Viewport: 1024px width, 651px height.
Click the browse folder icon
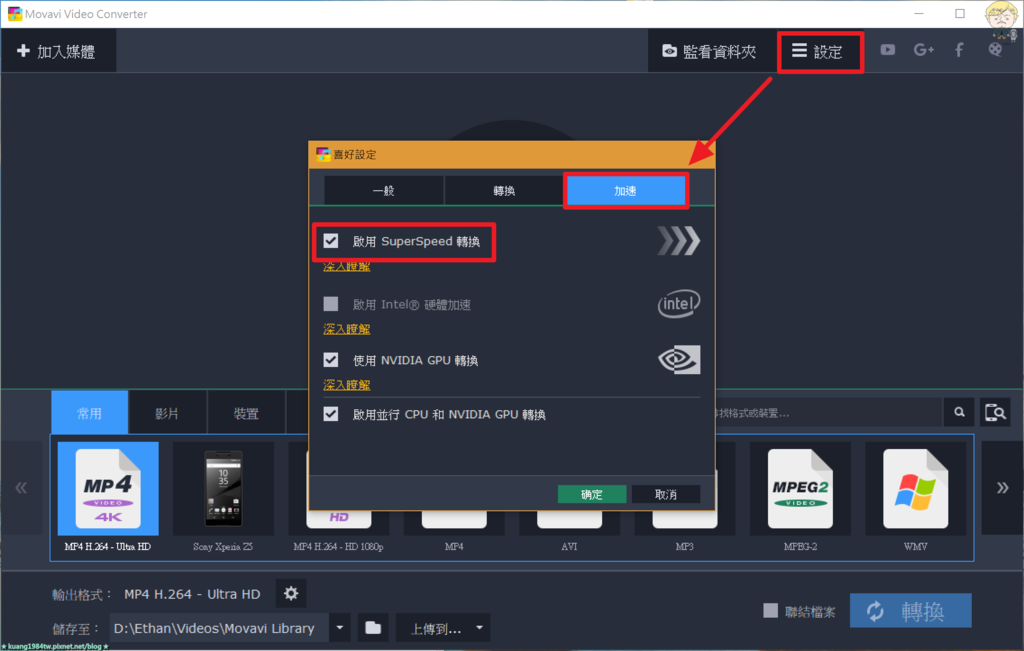[x=373, y=628]
